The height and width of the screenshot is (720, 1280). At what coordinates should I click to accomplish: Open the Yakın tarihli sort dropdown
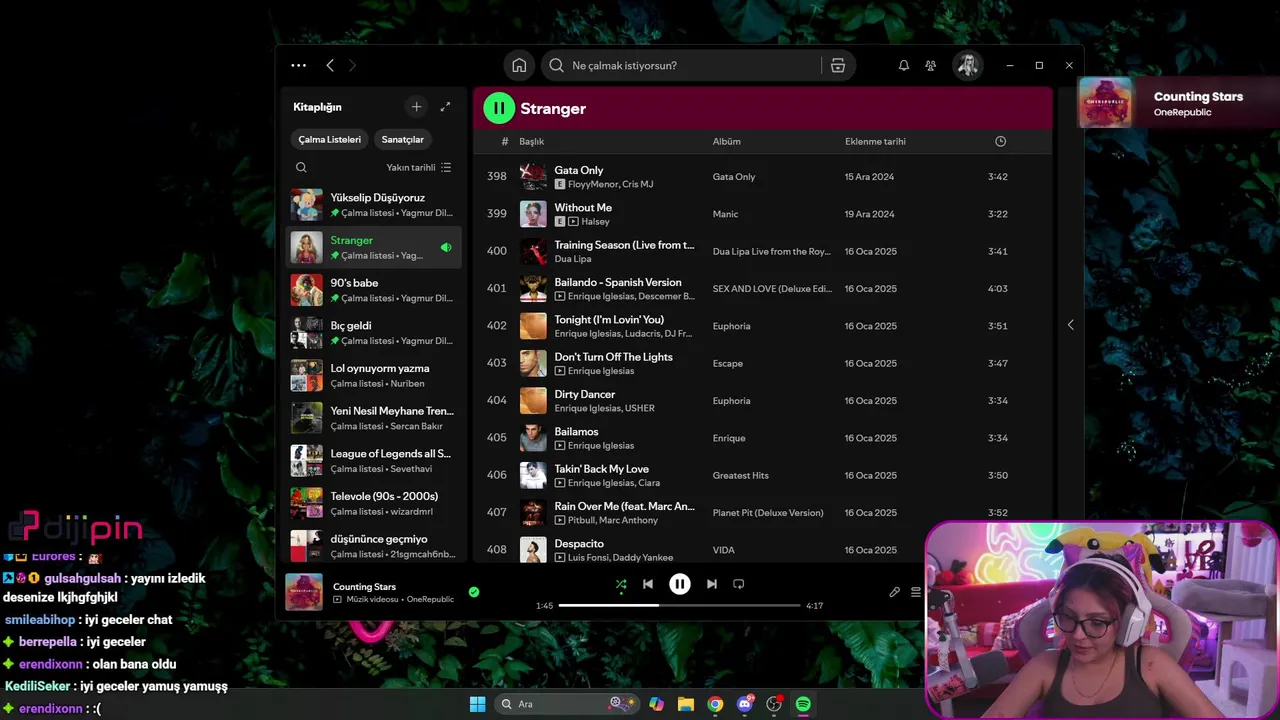tap(418, 168)
